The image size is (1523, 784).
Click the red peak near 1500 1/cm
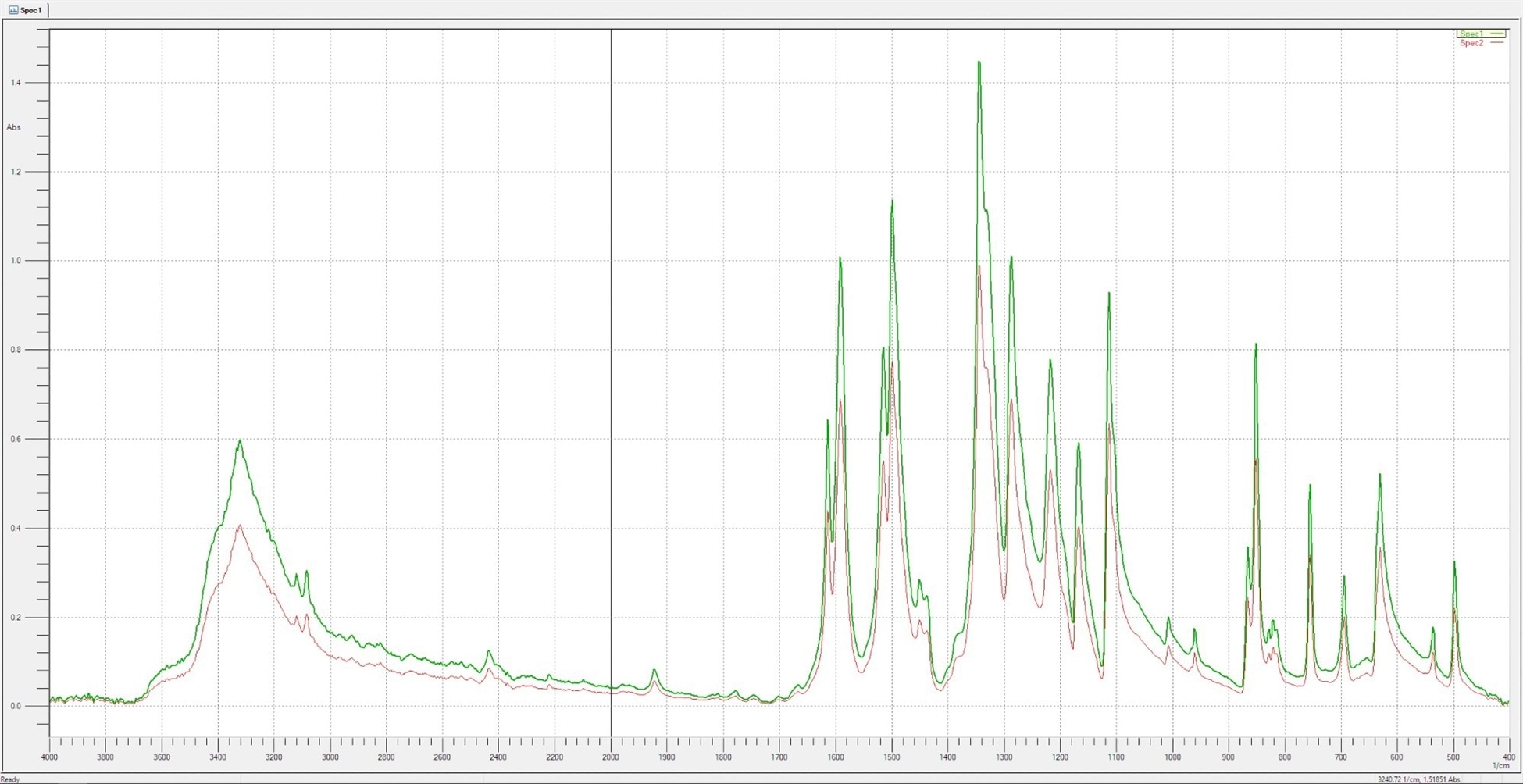click(x=893, y=363)
